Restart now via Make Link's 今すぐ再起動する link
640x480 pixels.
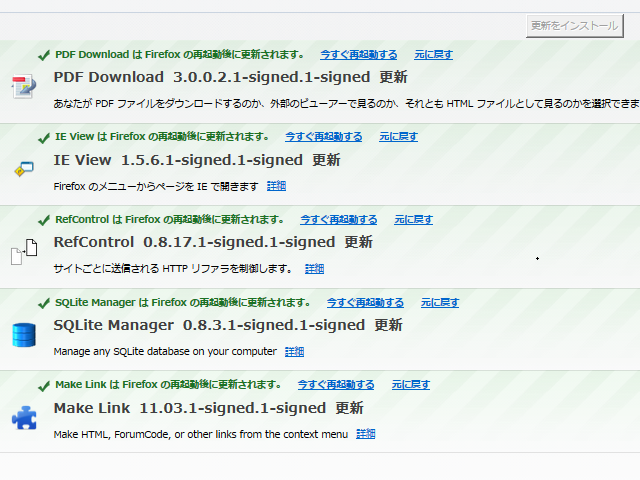point(336,385)
